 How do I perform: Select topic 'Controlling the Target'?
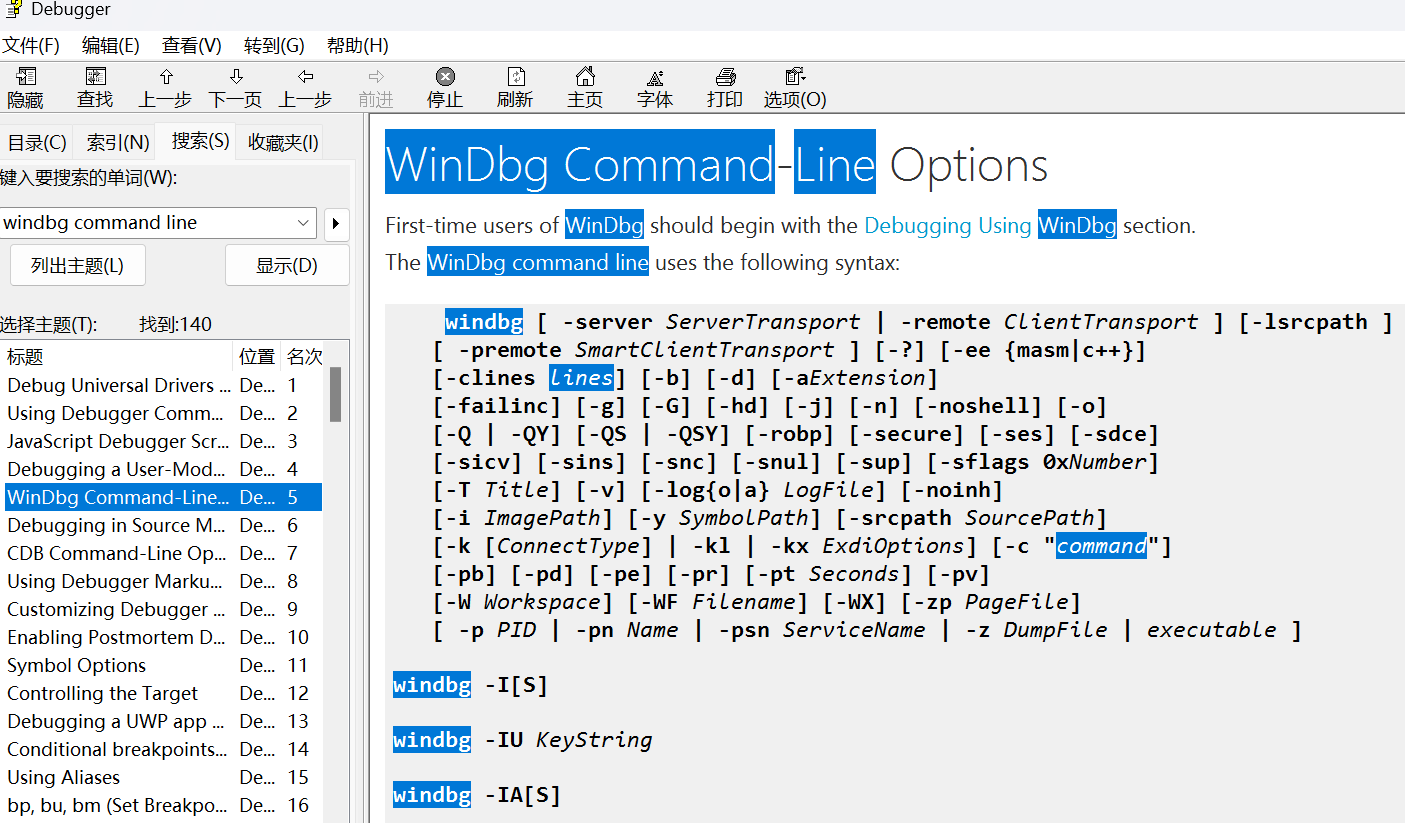click(x=163, y=693)
